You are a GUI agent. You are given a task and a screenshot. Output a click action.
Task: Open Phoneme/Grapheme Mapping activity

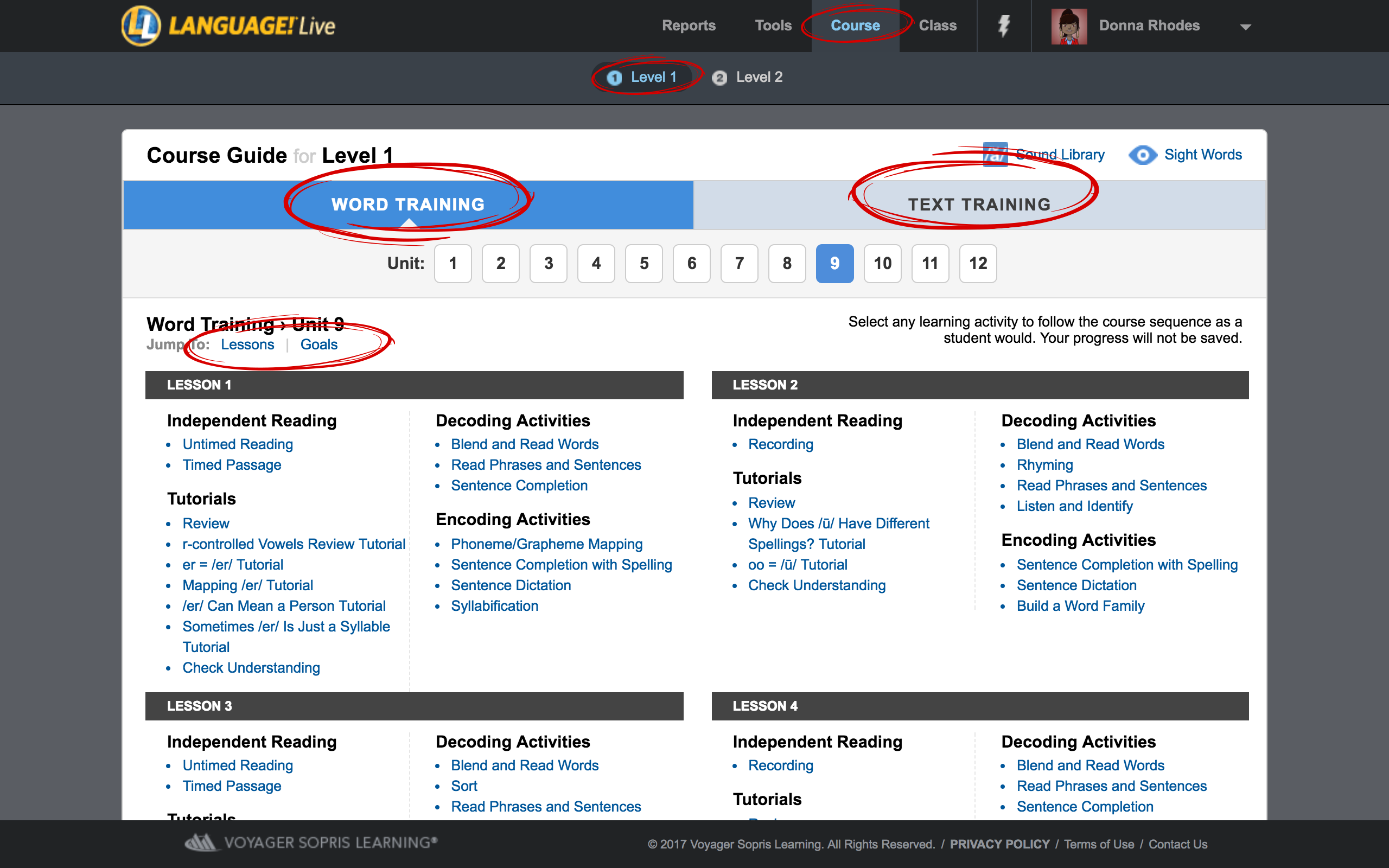[x=547, y=544]
